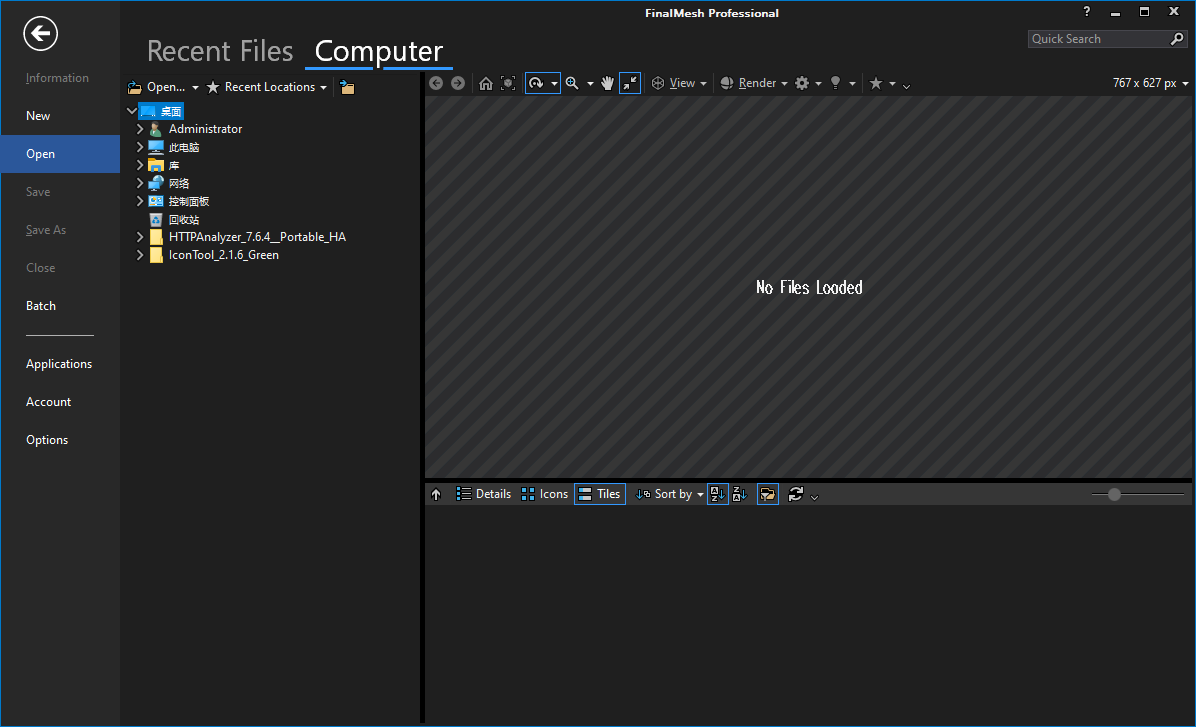Viewport: 1196px width, 727px height.
Task: Sort files descending Z to A
Action: click(x=740, y=494)
